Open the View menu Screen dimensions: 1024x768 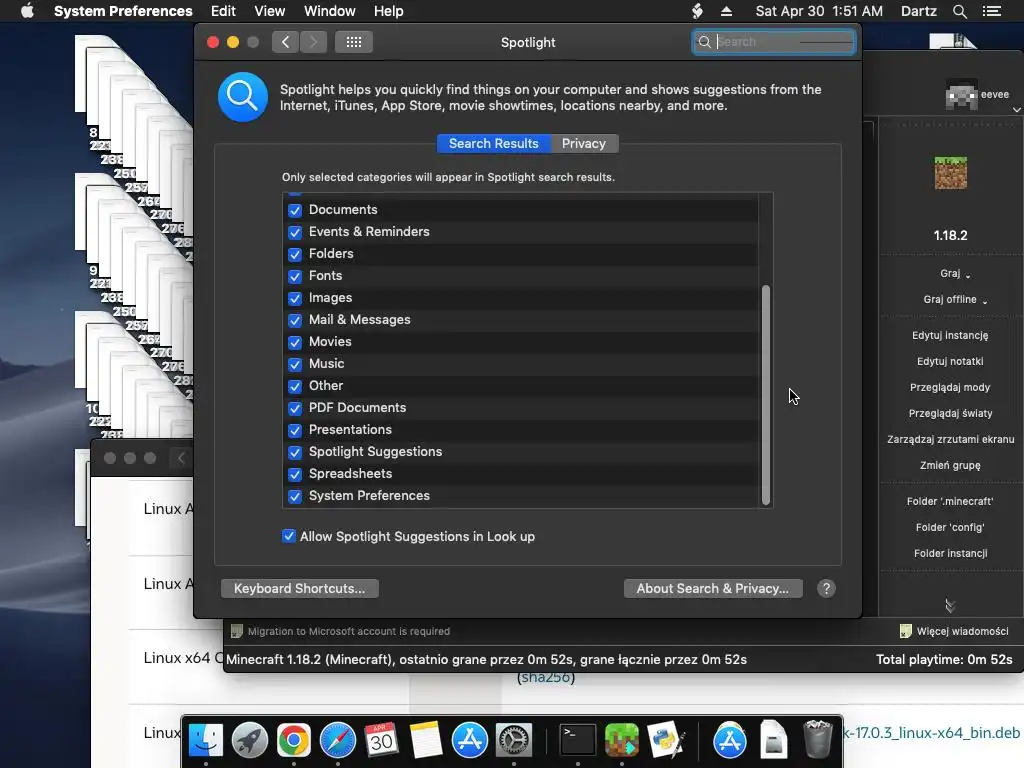pyautogui.click(x=269, y=11)
